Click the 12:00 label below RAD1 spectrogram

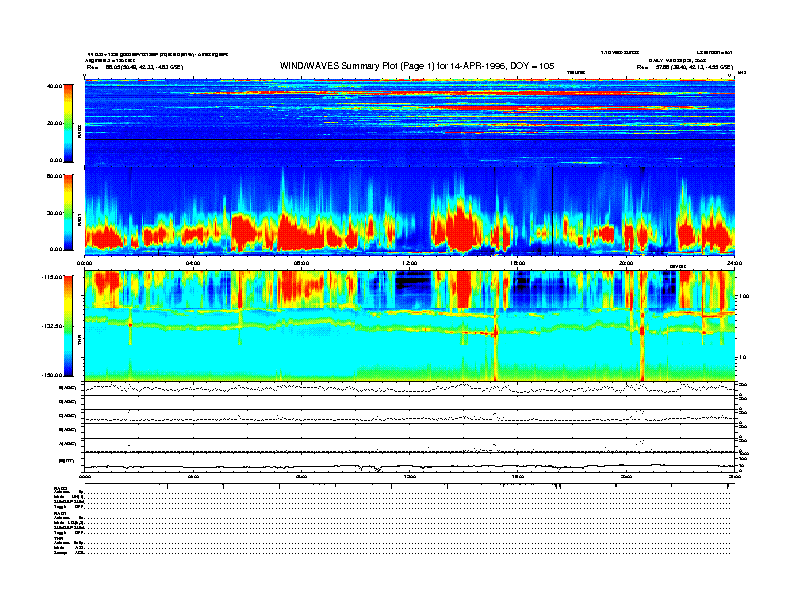[x=410, y=263]
